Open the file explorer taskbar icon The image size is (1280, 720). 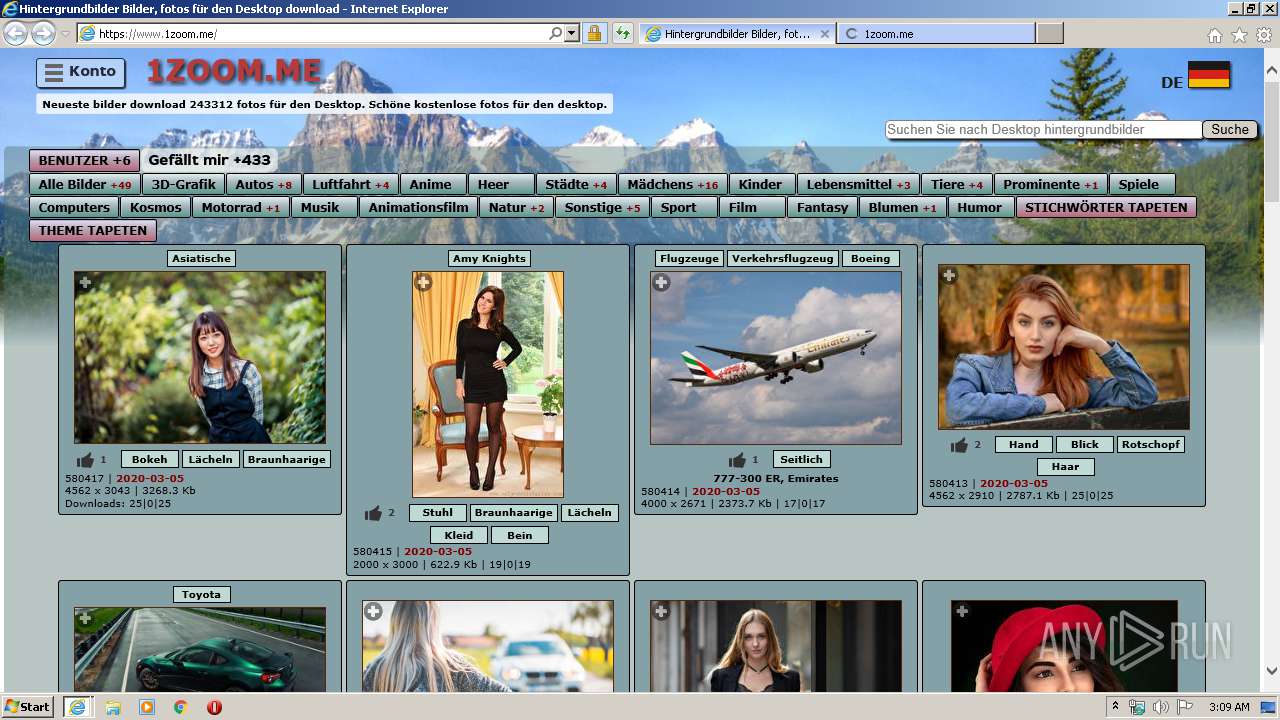[112, 707]
